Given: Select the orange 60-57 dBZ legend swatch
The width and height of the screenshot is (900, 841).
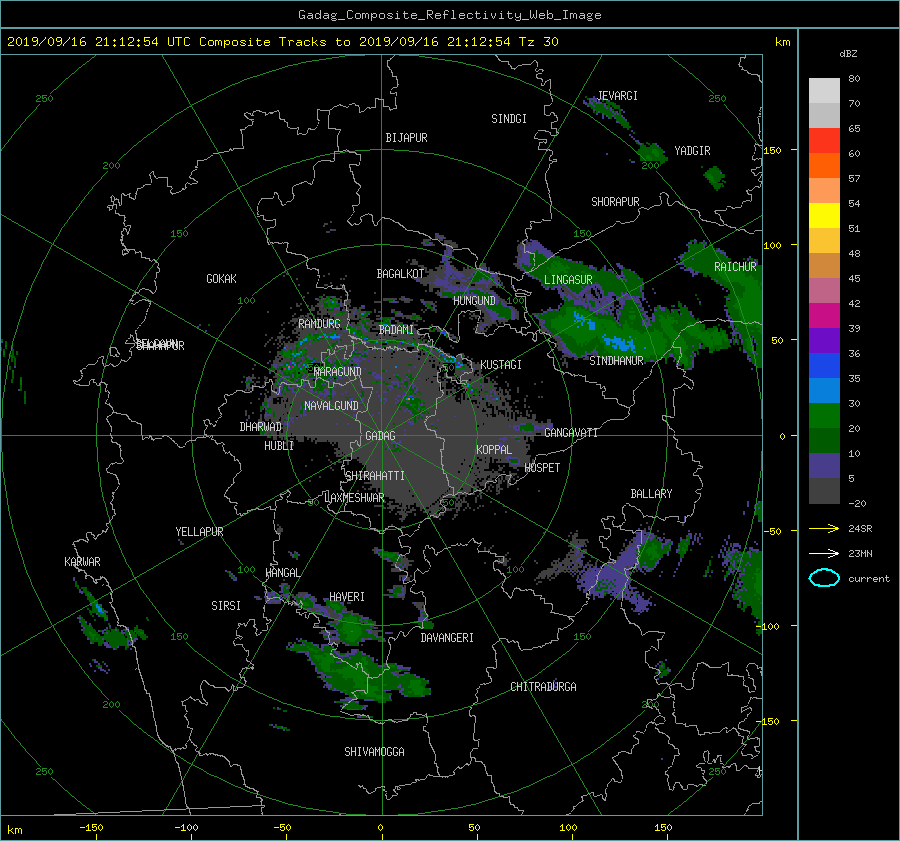Looking at the screenshot, I should tap(824, 166).
